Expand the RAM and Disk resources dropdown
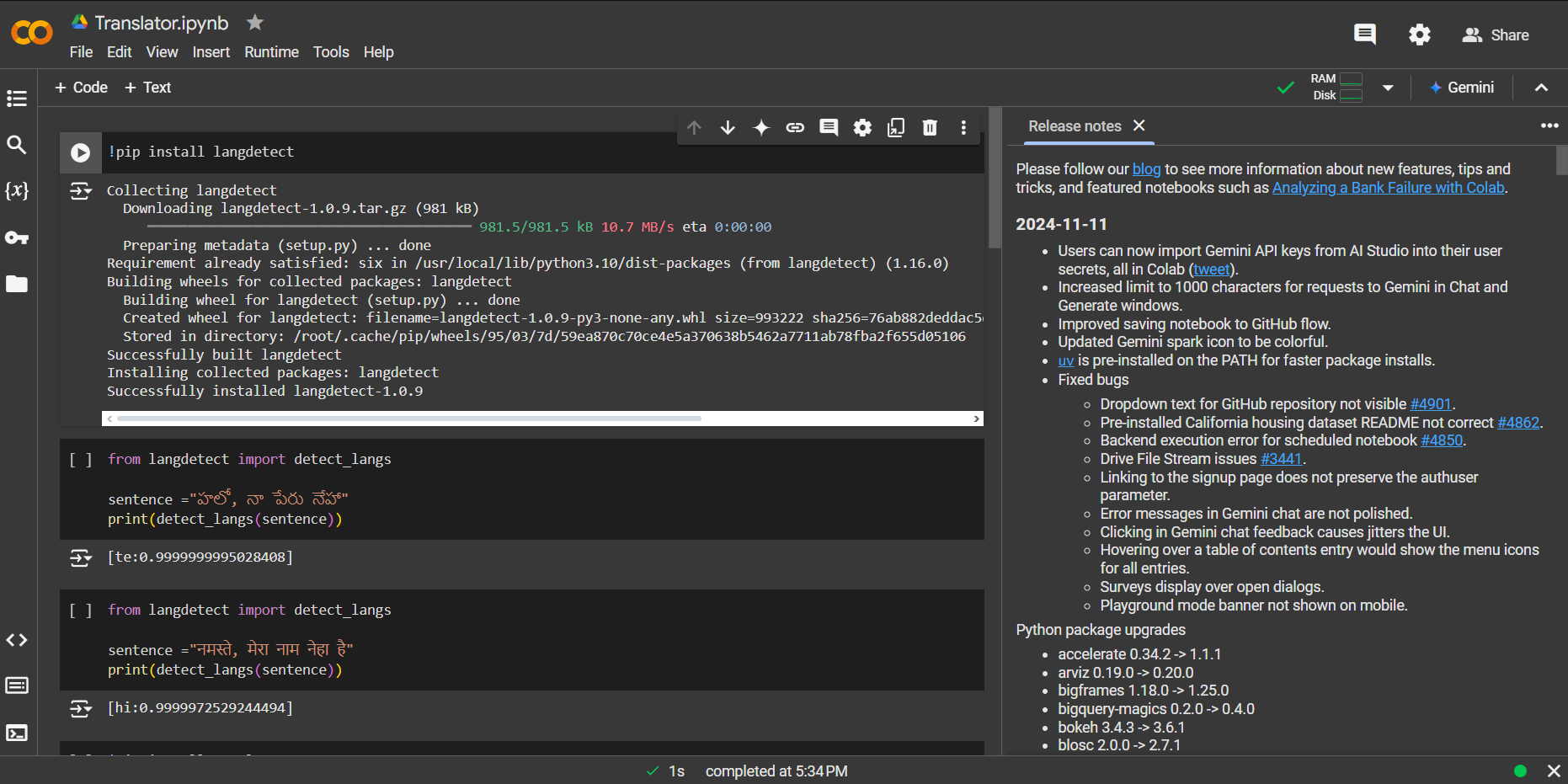The height and width of the screenshot is (784, 1568). (x=1388, y=88)
